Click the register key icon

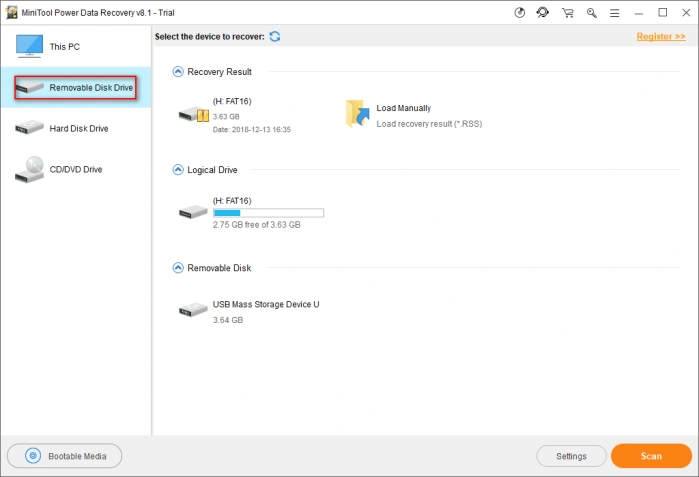tap(592, 12)
